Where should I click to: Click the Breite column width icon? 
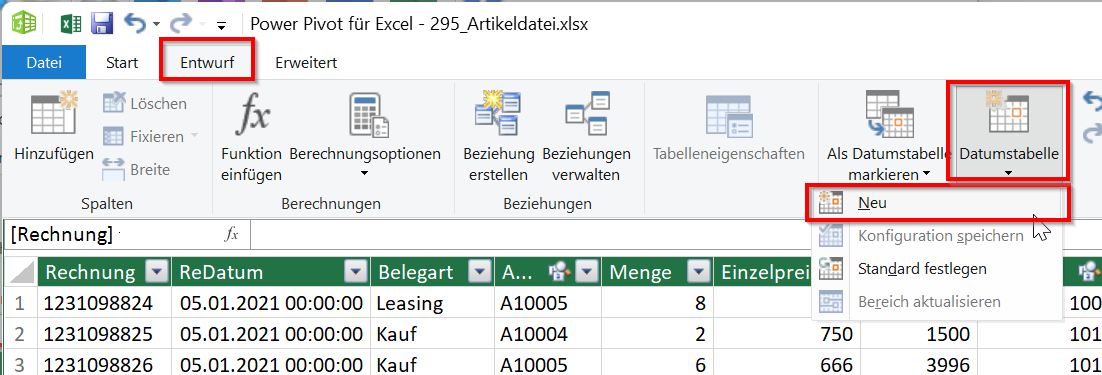coord(114,169)
